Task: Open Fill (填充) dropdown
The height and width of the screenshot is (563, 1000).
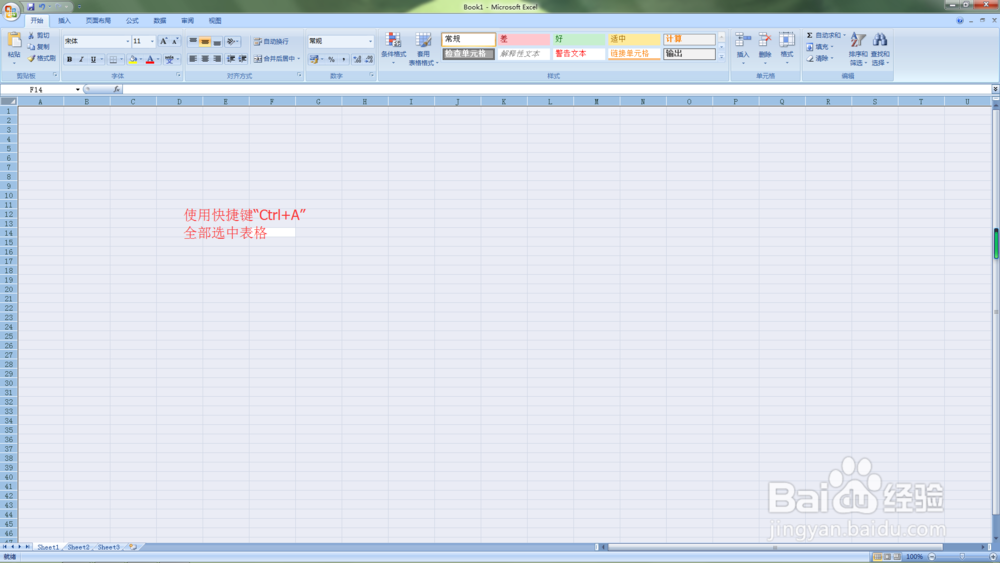Action: 820,47
